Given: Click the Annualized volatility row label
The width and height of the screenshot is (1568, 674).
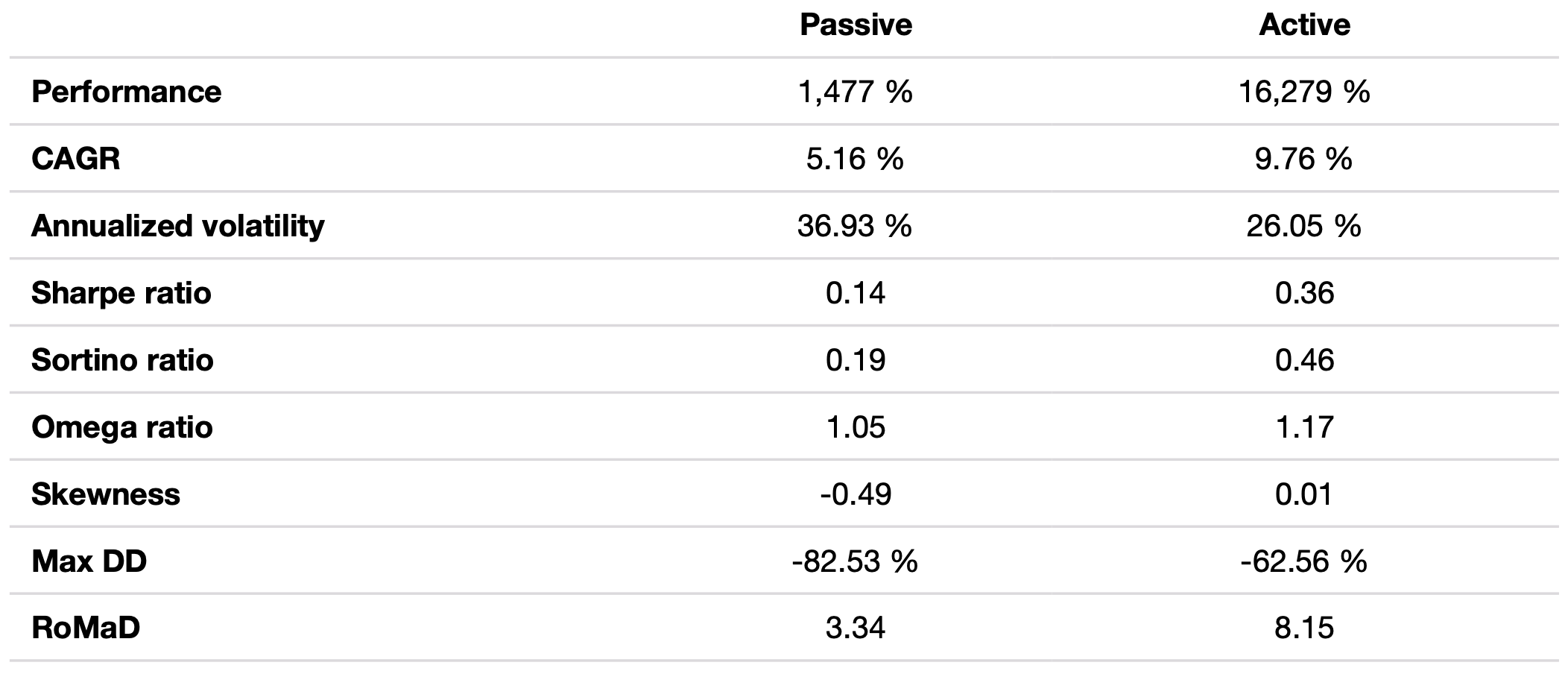Looking at the screenshot, I should point(178,226).
